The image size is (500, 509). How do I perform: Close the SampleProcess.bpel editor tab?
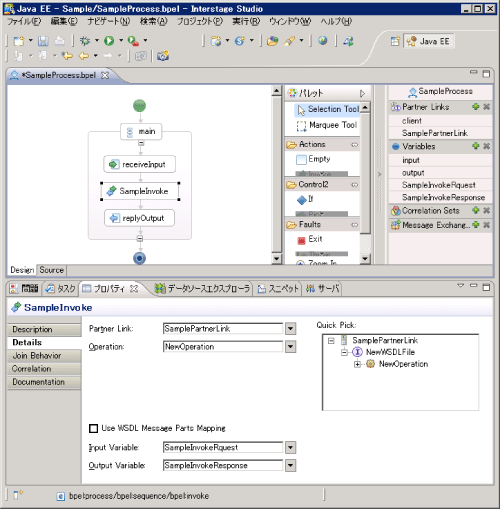tap(105, 75)
